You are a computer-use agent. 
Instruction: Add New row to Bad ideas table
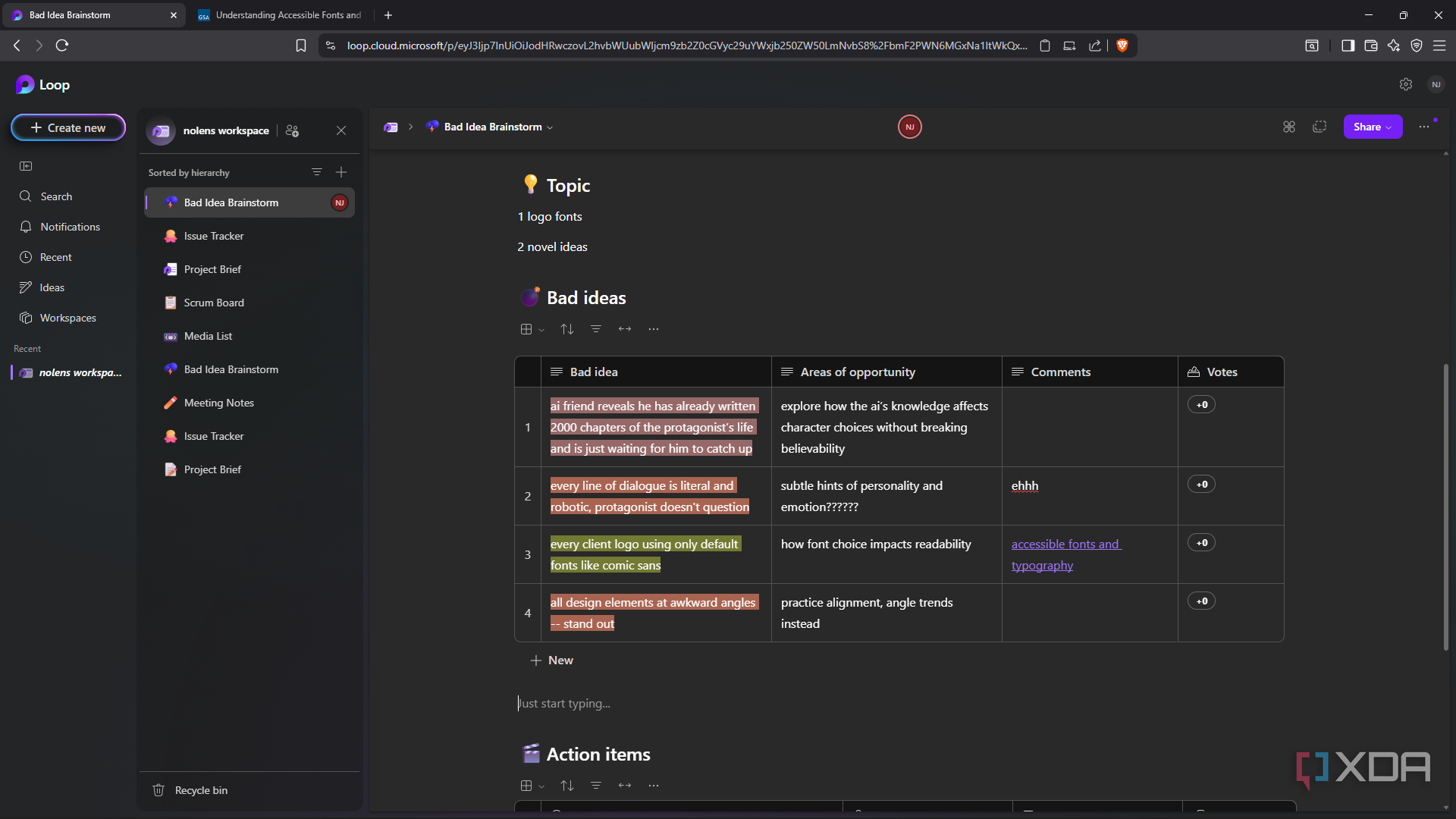(551, 661)
